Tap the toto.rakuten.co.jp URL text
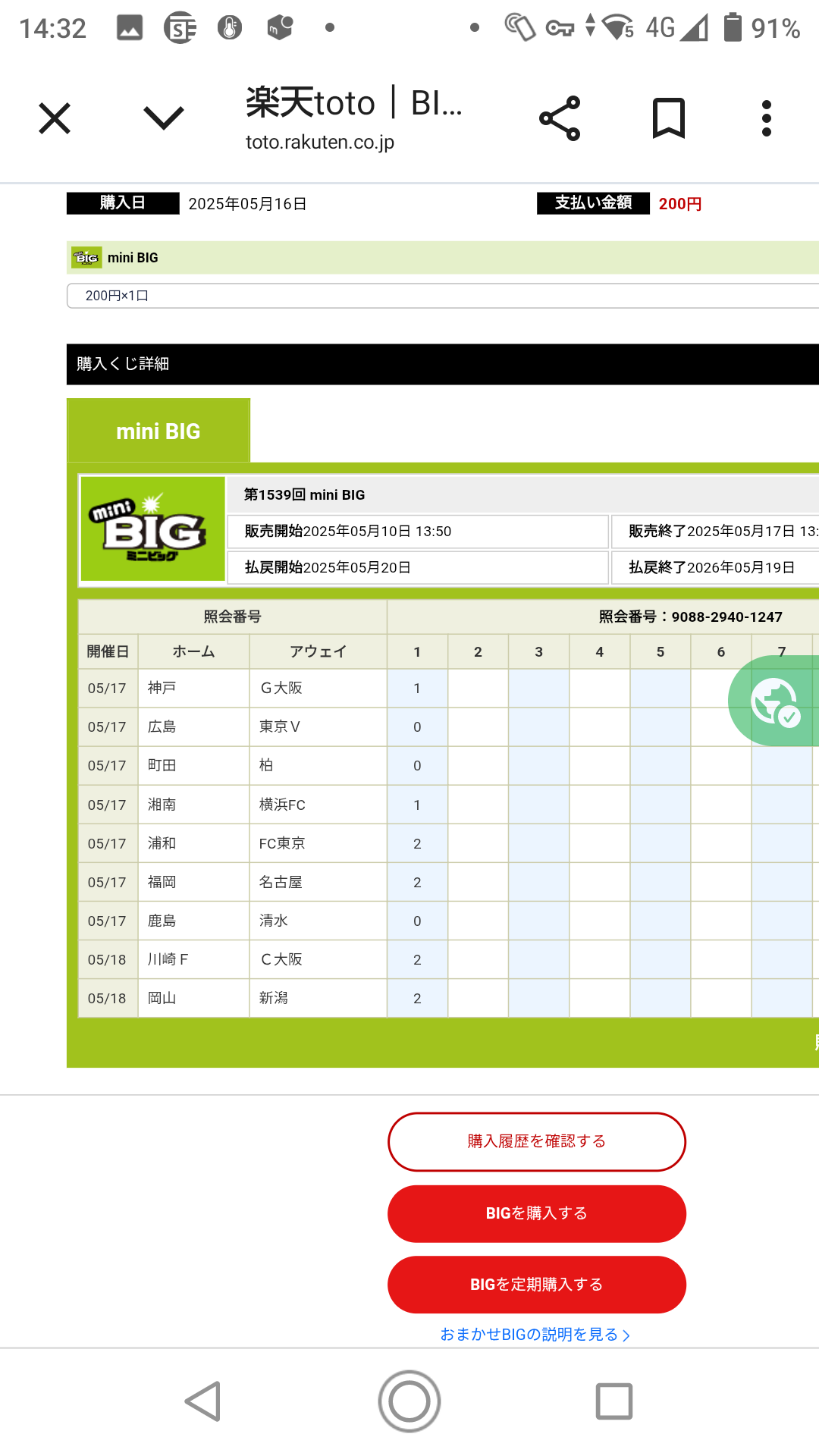819x1456 pixels. (319, 142)
